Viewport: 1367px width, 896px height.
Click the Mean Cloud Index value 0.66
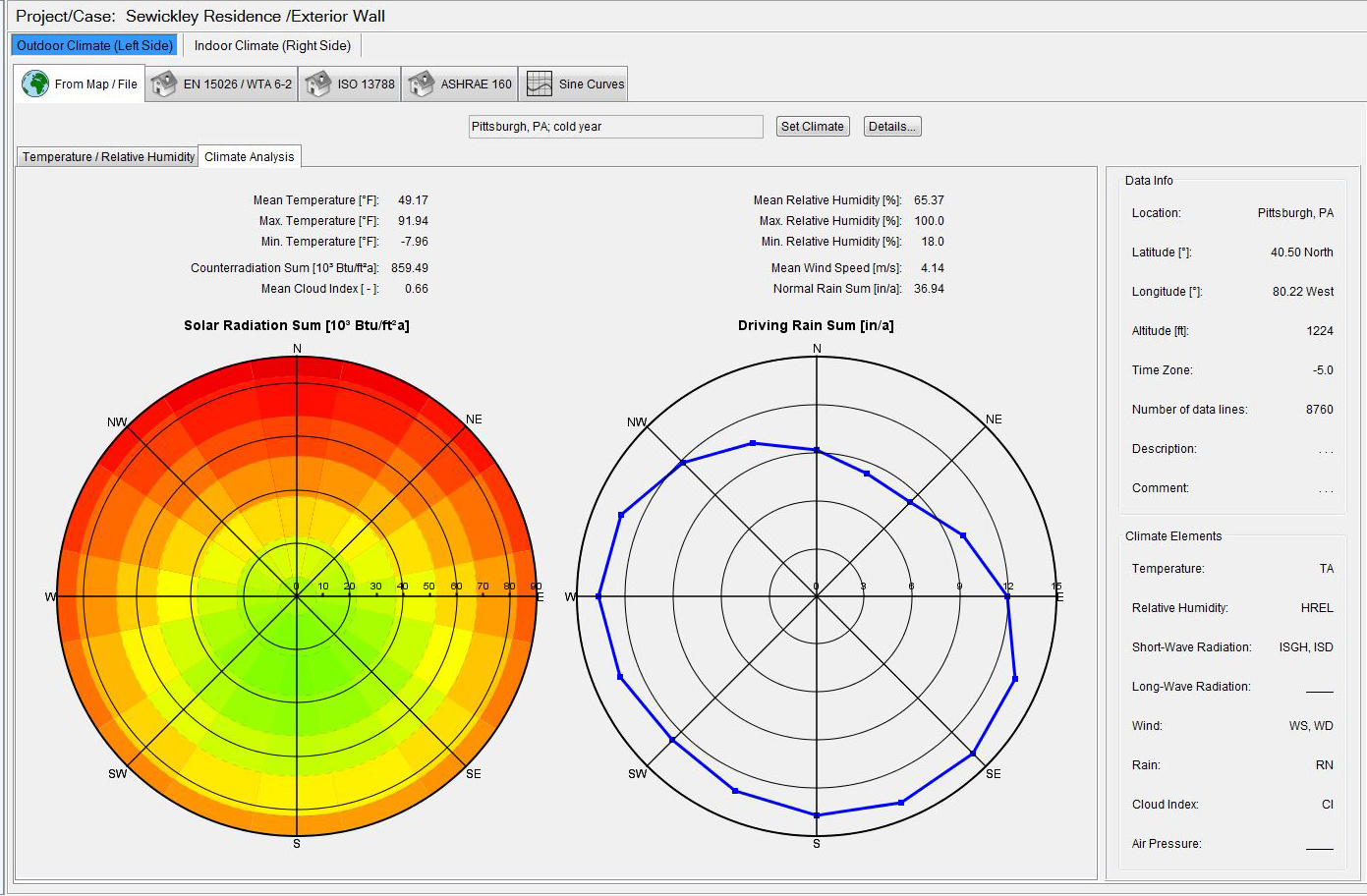pyautogui.click(x=417, y=289)
